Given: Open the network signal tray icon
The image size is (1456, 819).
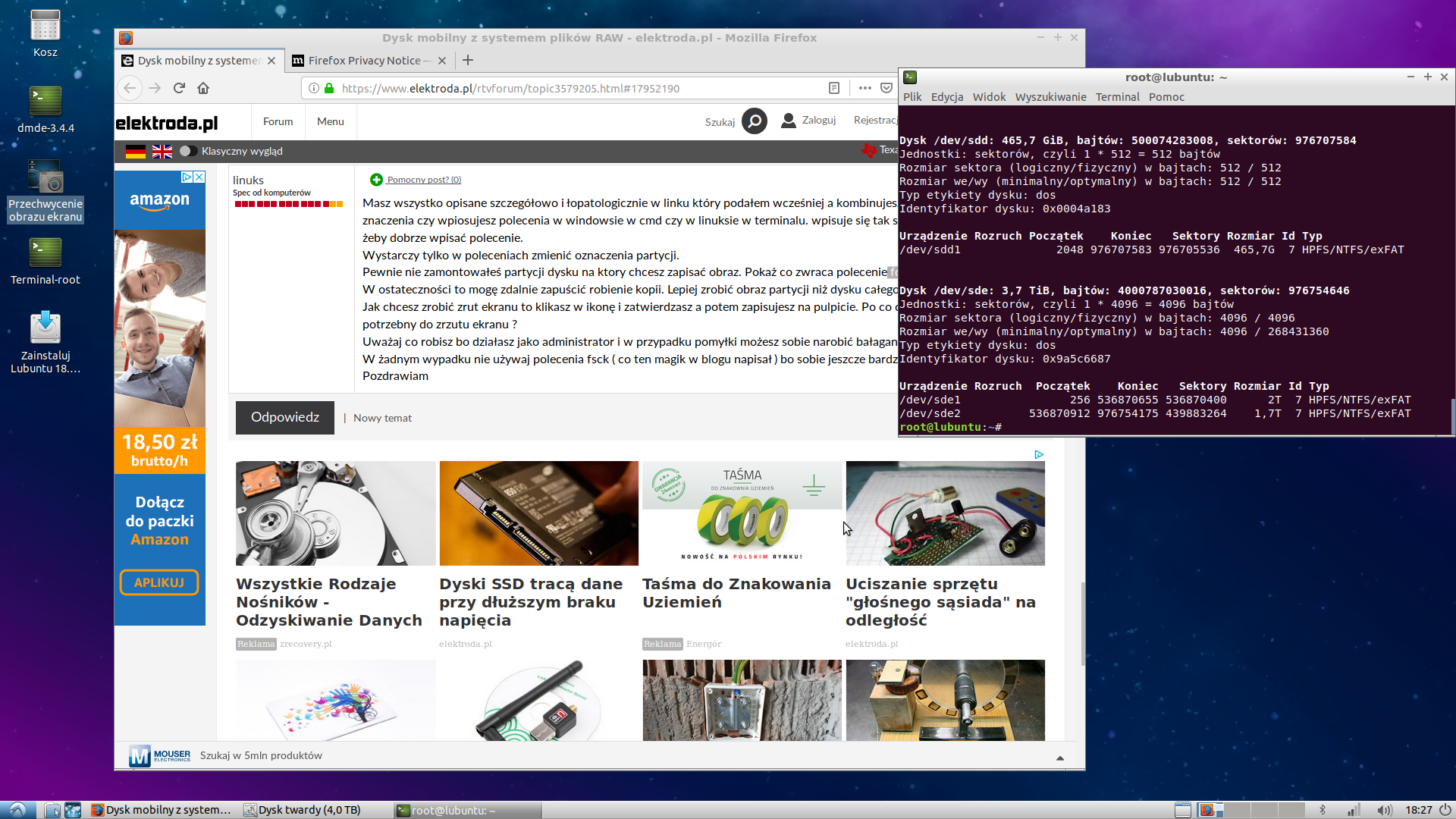Looking at the screenshot, I should point(1354,810).
